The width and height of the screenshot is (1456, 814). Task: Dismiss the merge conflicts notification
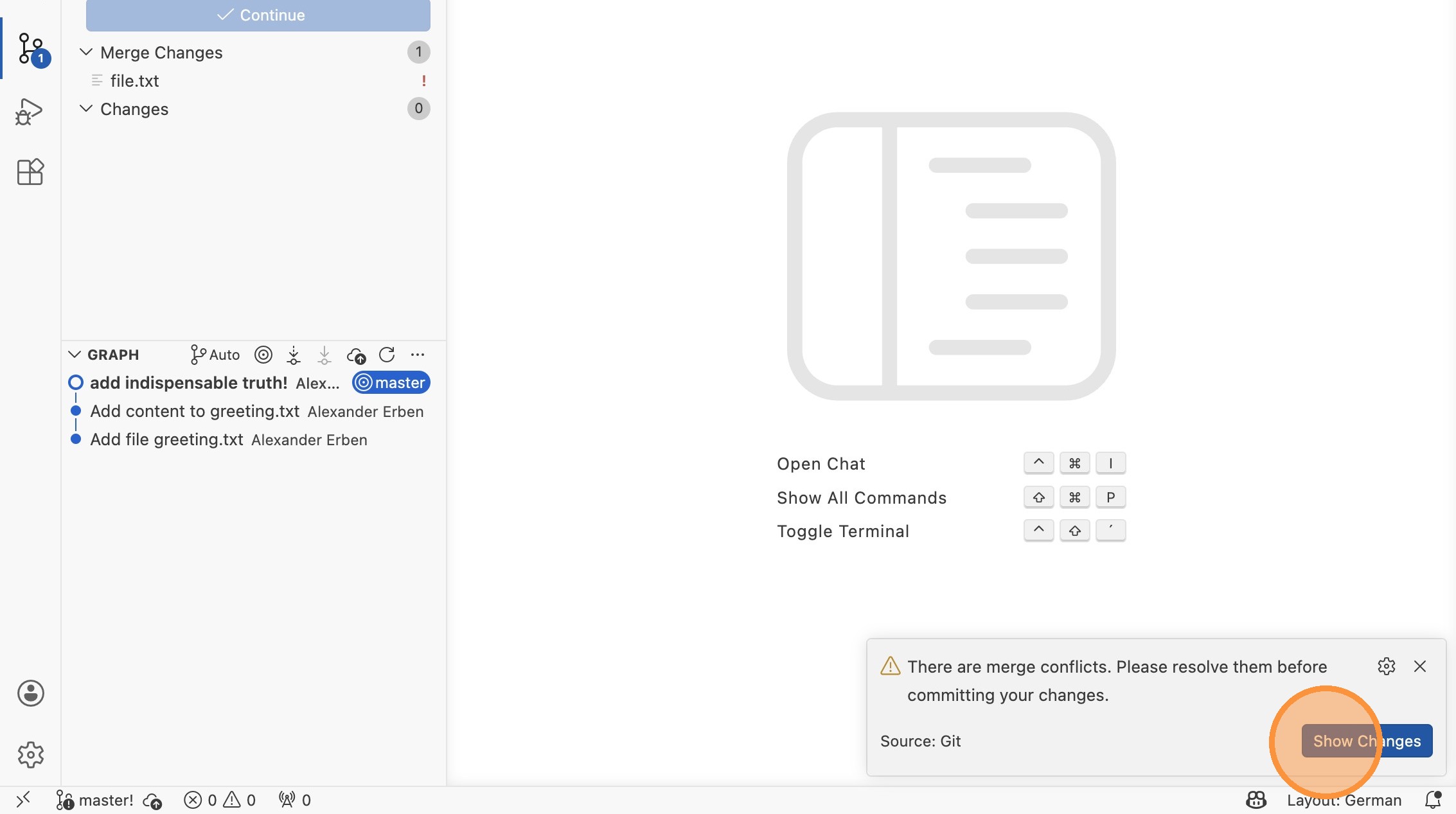click(1420, 666)
